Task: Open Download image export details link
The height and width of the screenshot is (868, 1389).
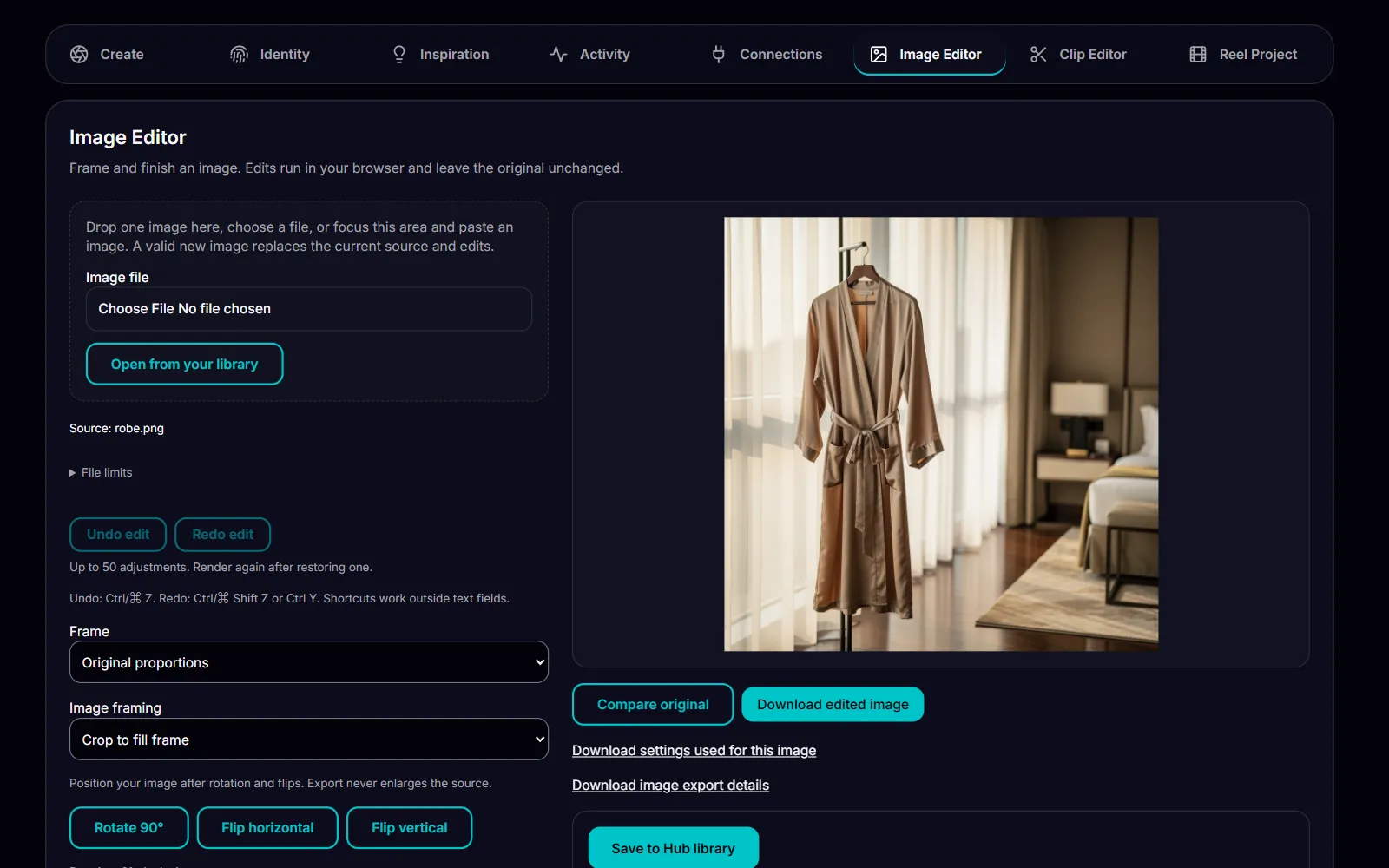Action: pyautogui.click(x=670, y=786)
